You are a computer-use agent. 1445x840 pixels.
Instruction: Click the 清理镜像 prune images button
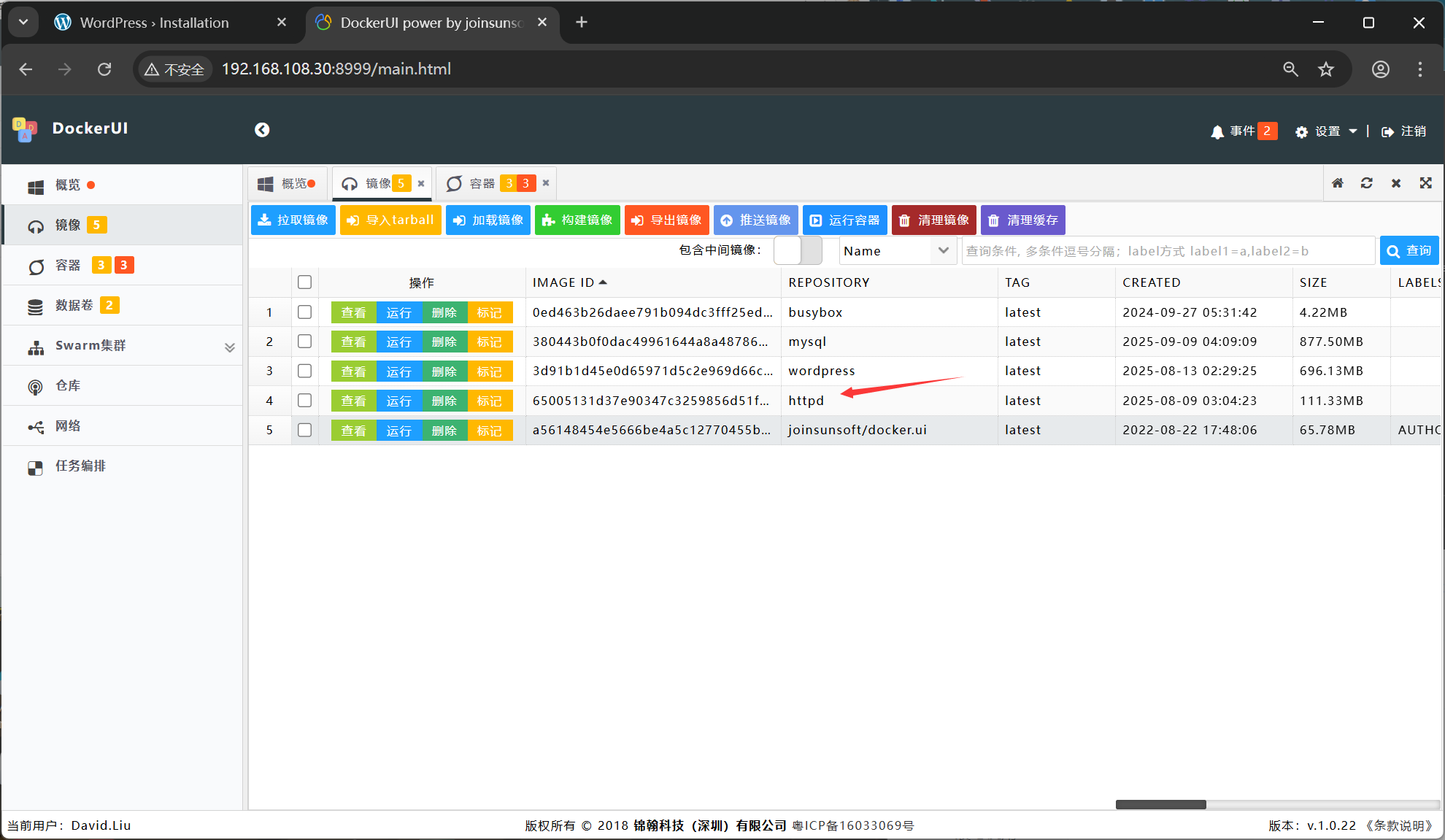click(934, 220)
